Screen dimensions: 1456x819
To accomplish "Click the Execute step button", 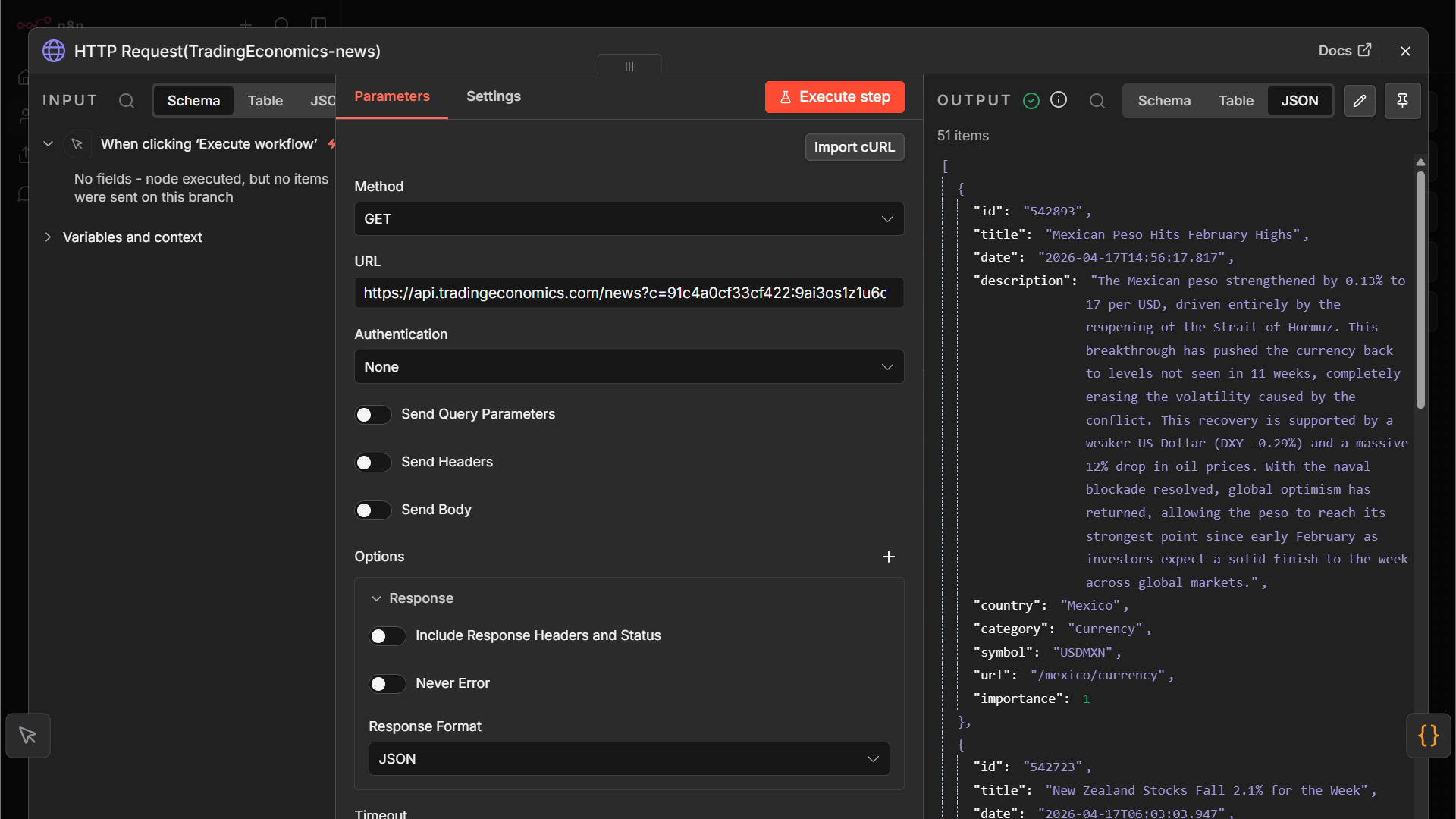I will pos(835,97).
